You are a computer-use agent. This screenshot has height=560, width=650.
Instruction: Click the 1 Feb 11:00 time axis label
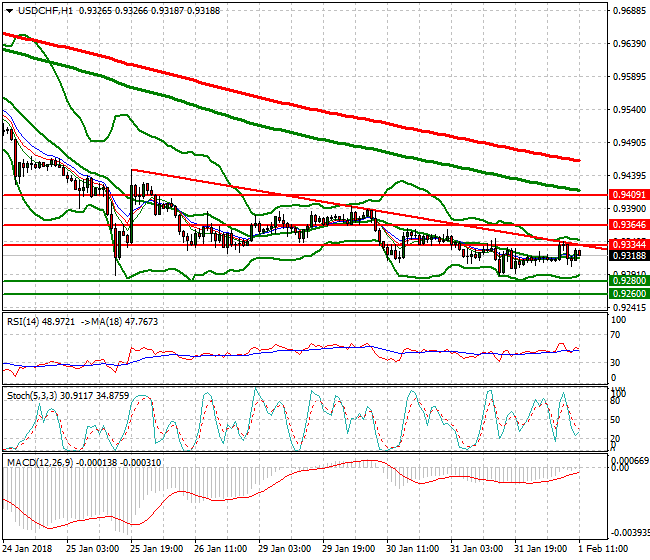pos(603,549)
